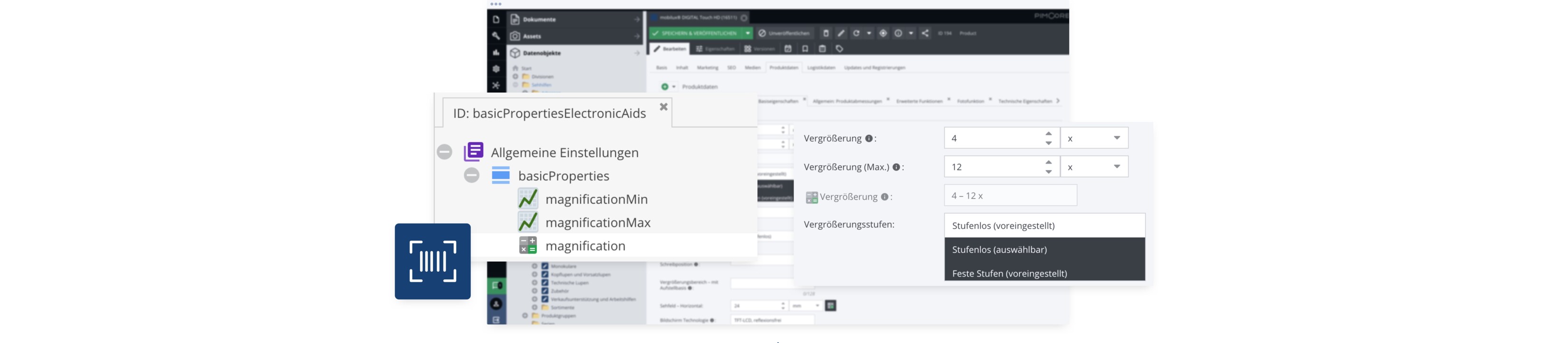Screen dimensions: 1568x343
Task: Open the Speichern & Veröffentlichen dropdown arrow
Action: [x=747, y=33]
